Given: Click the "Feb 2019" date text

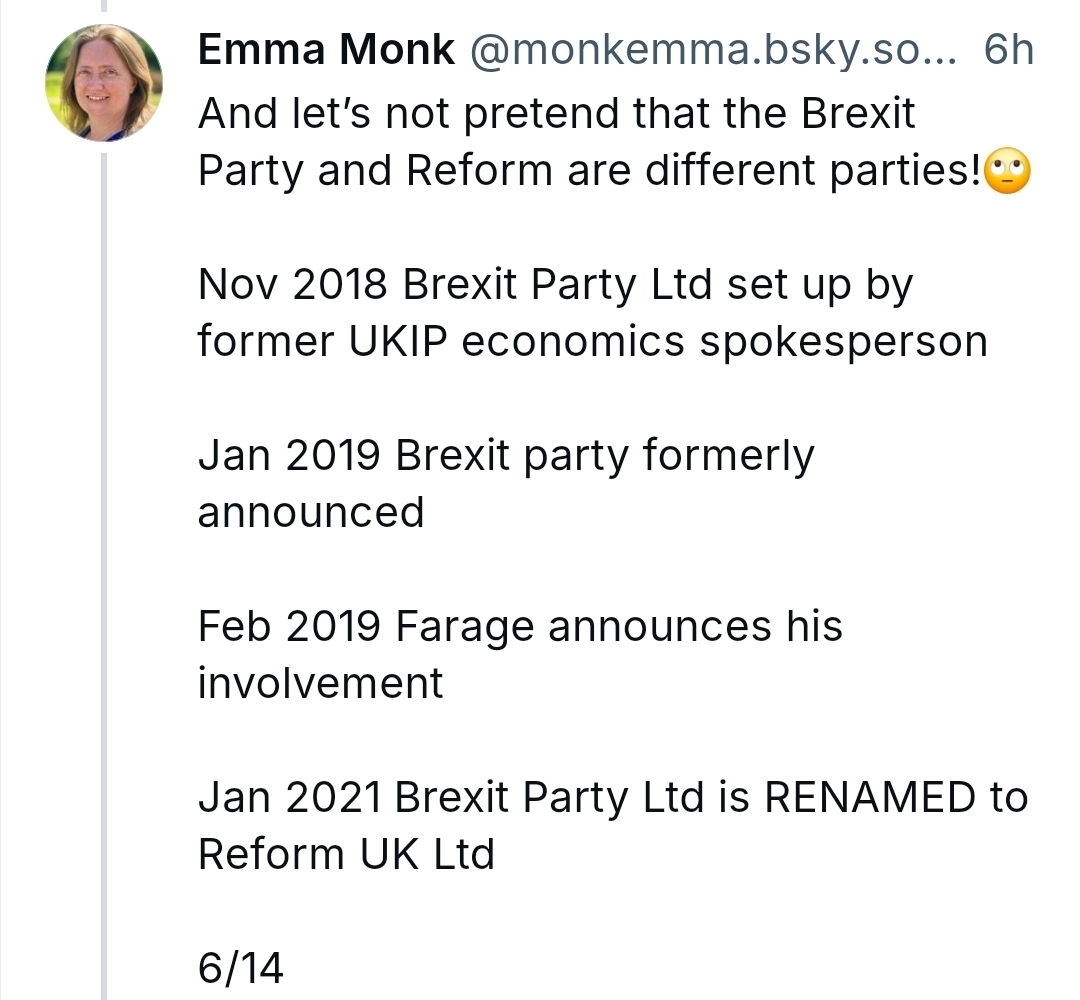Looking at the screenshot, I should coord(289,627).
